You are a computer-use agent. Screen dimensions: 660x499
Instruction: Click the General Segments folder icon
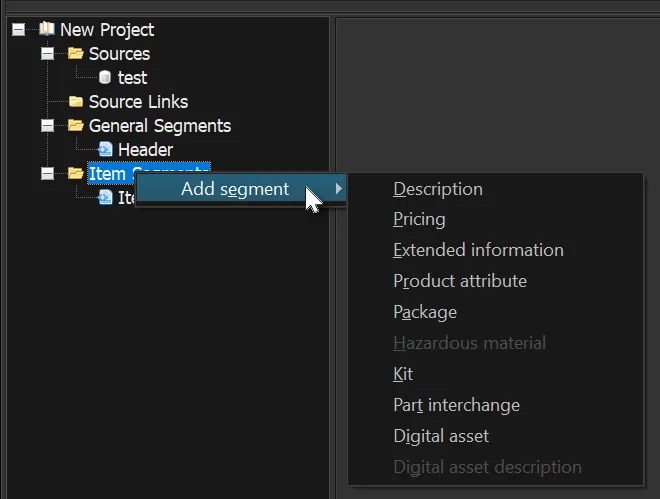(x=76, y=125)
